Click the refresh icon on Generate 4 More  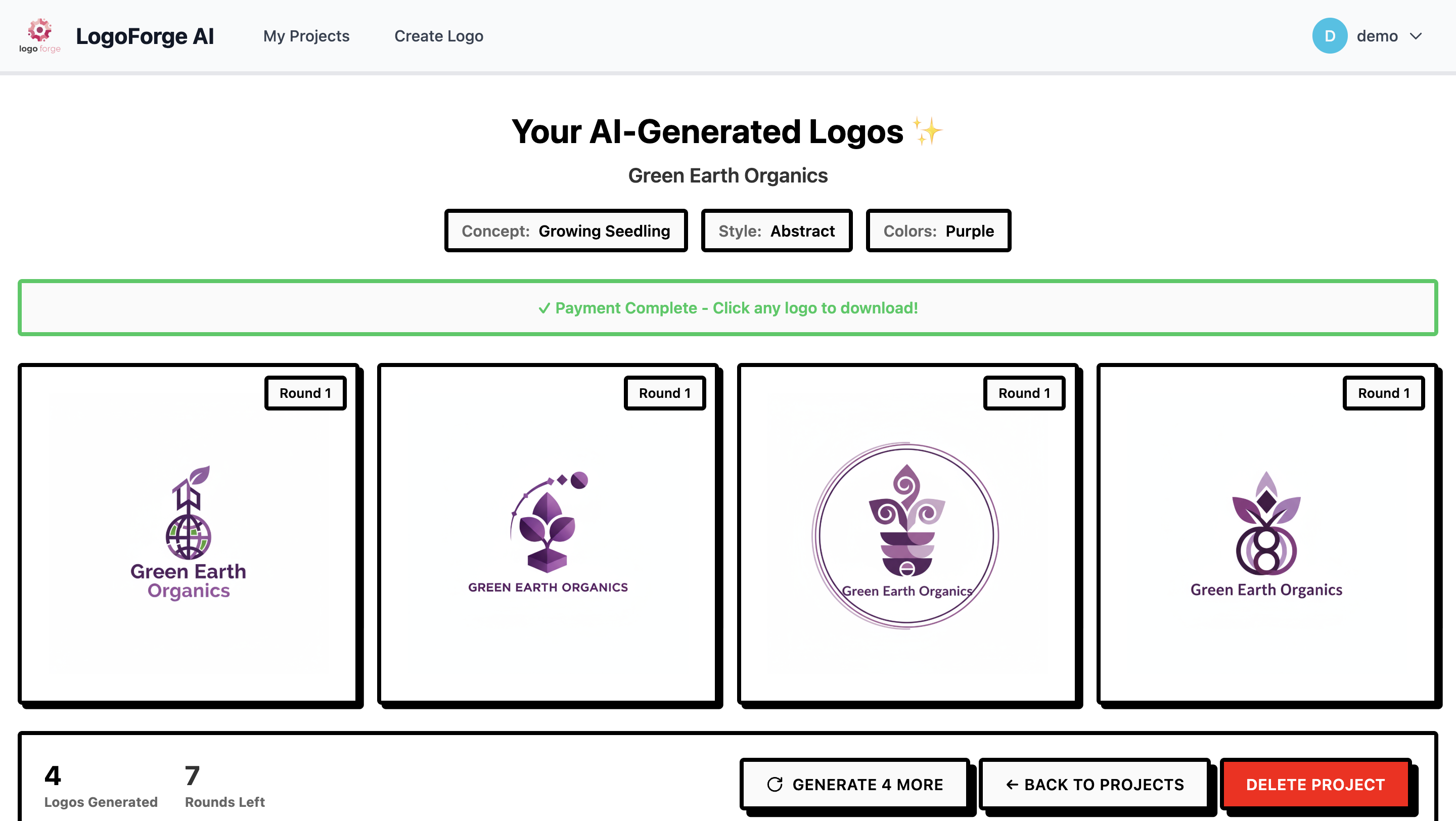click(x=775, y=784)
